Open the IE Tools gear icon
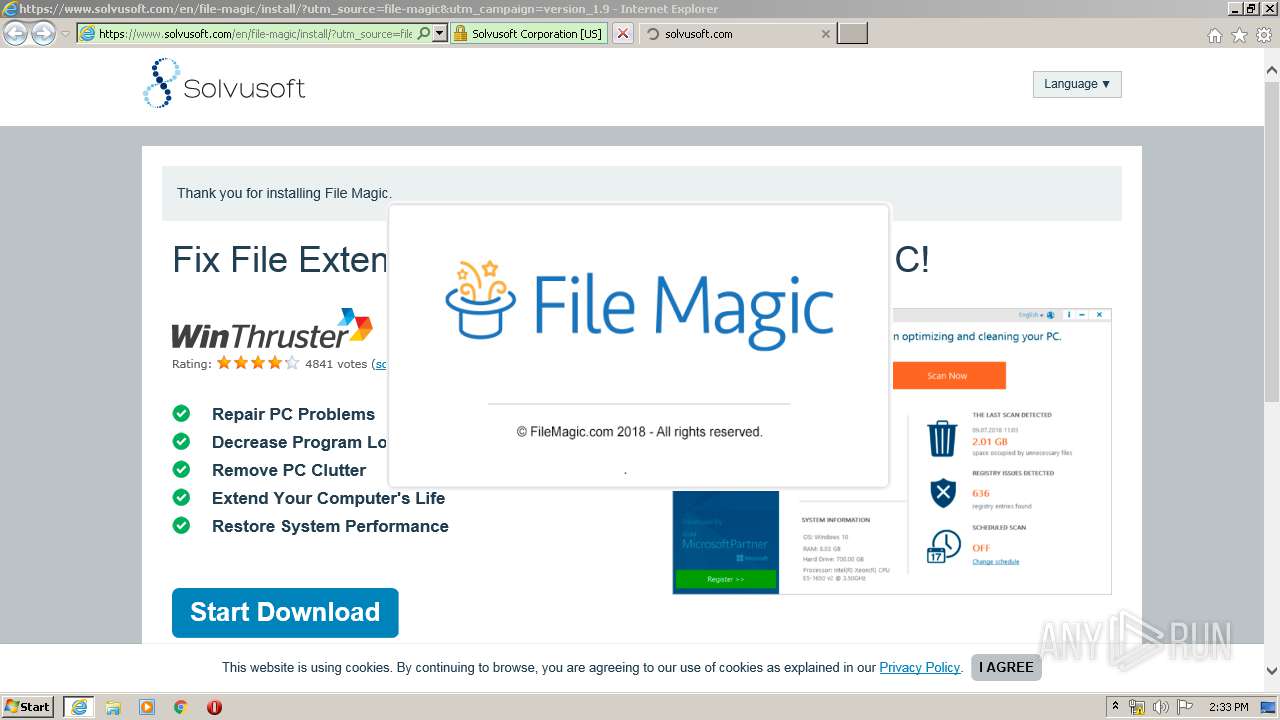Screen dimensions: 1280x720 tap(1264, 35)
